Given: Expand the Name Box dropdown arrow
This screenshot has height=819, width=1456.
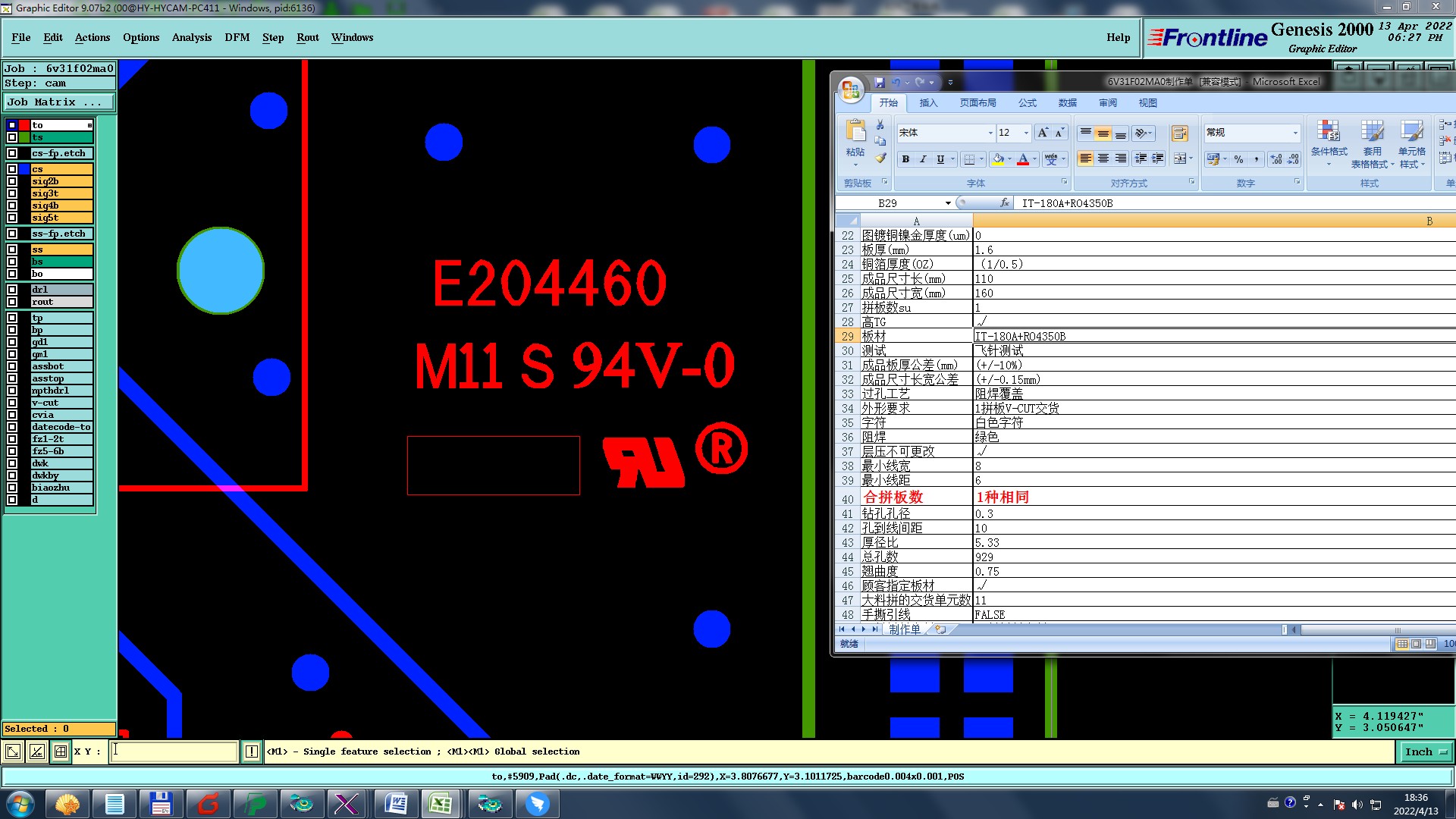Looking at the screenshot, I should [x=948, y=203].
